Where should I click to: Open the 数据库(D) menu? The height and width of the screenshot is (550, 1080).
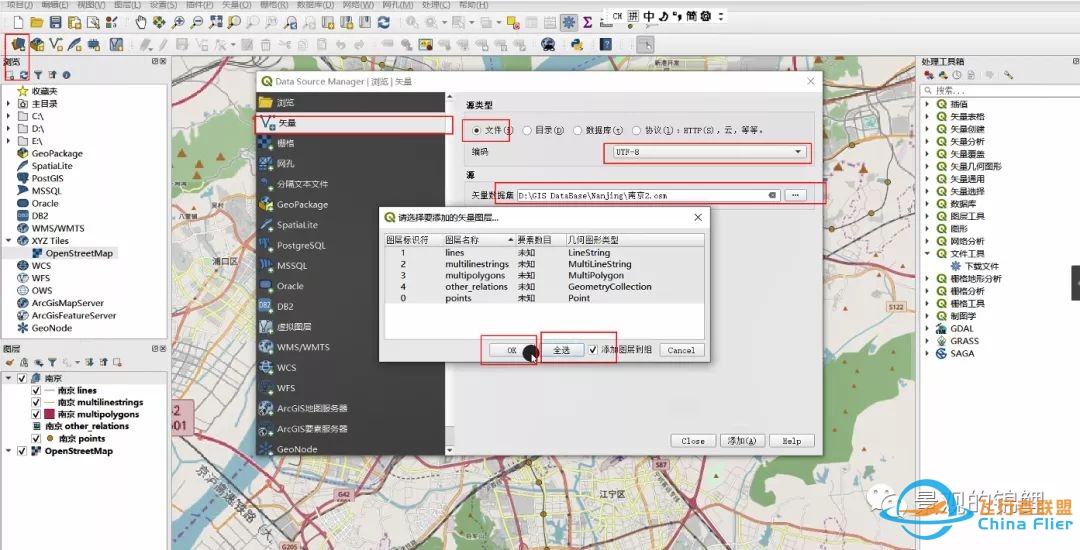click(x=315, y=5)
